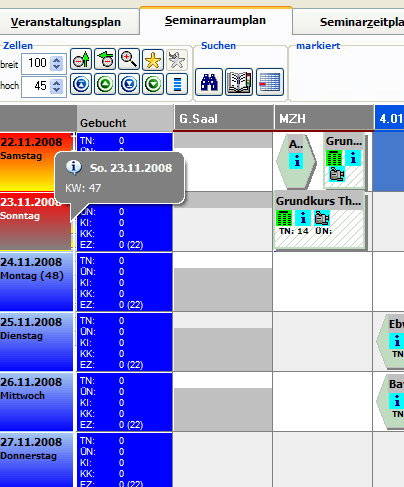Click the green up-arrow circle icon
This screenshot has height=487, width=404.
tap(105, 84)
